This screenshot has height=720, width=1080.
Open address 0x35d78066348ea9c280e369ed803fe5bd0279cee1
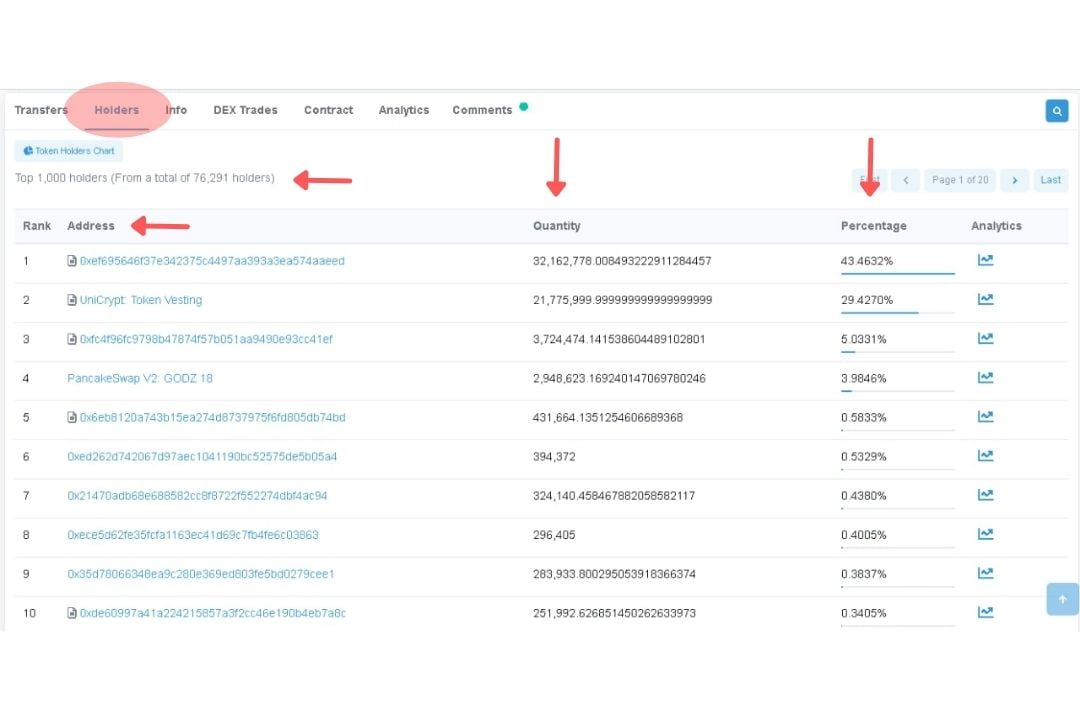pos(200,574)
